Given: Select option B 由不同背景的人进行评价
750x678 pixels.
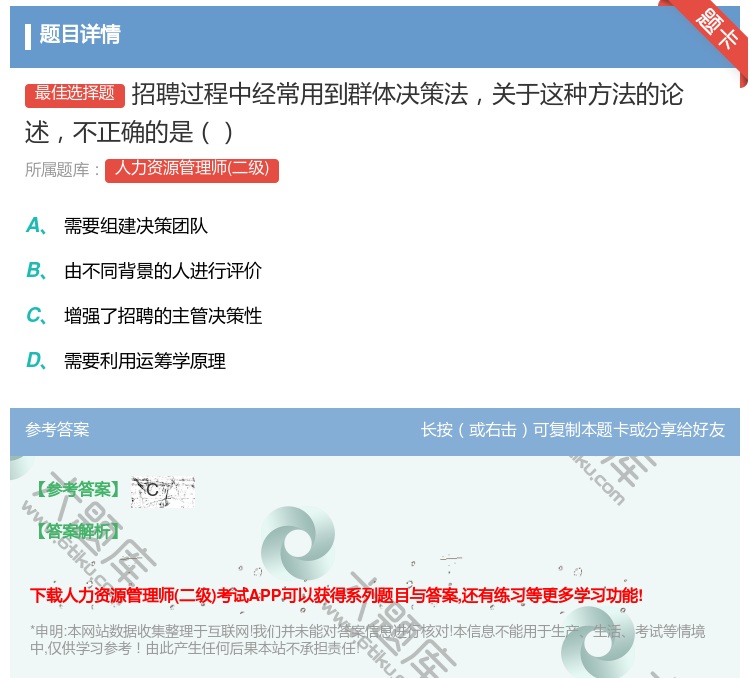Looking at the screenshot, I should coord(163,271).
